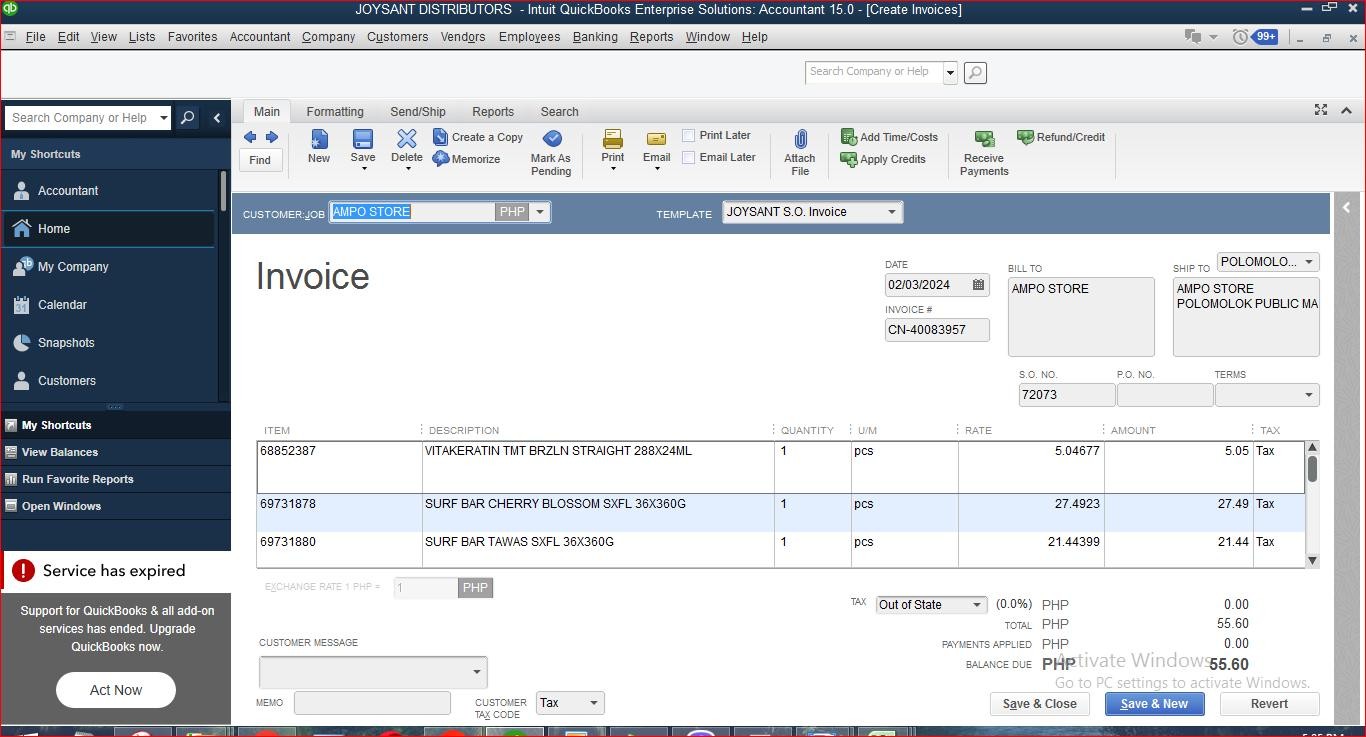1366x737 pixels.
Task: Click the Revert button
Action: 1270,704
